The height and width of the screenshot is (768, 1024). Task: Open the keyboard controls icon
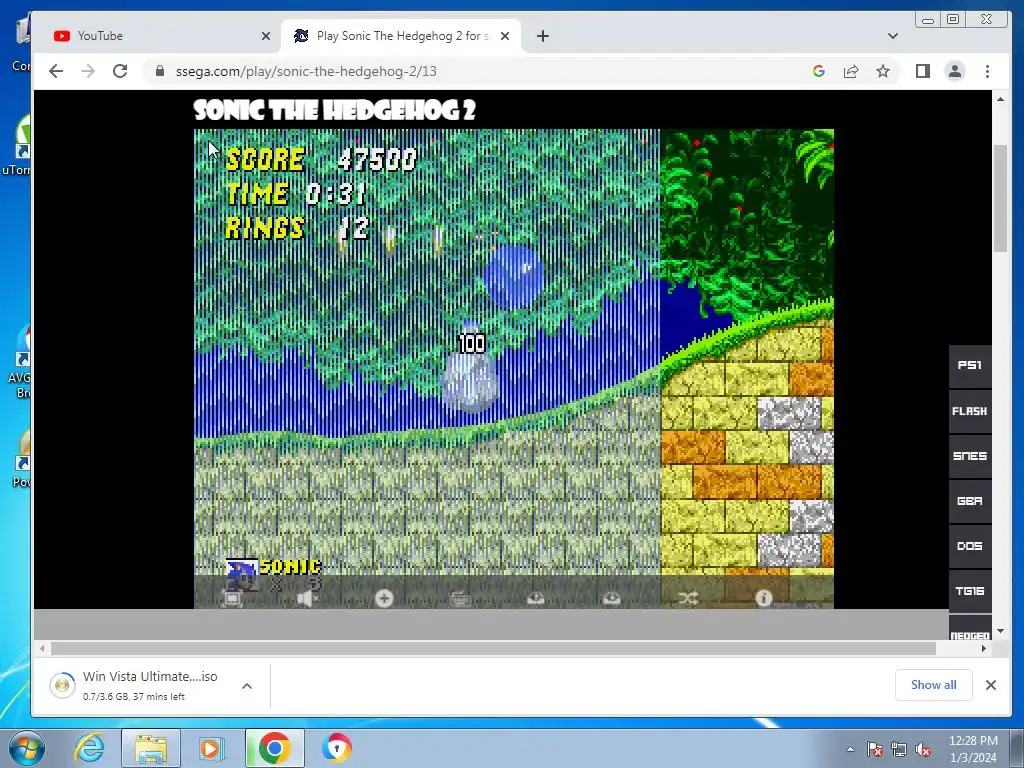tap(460, 598)
